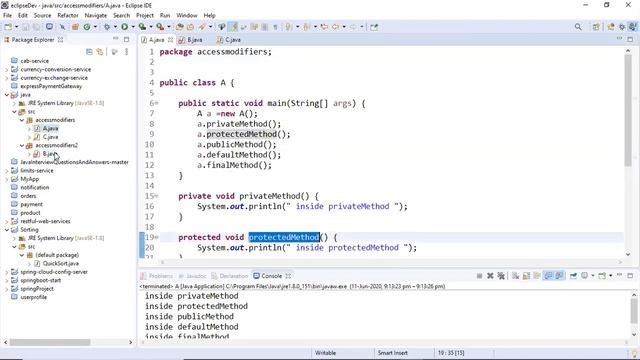Click the New Java Class green icon
This screenshot has height=360, width=640.
[87, 27]
